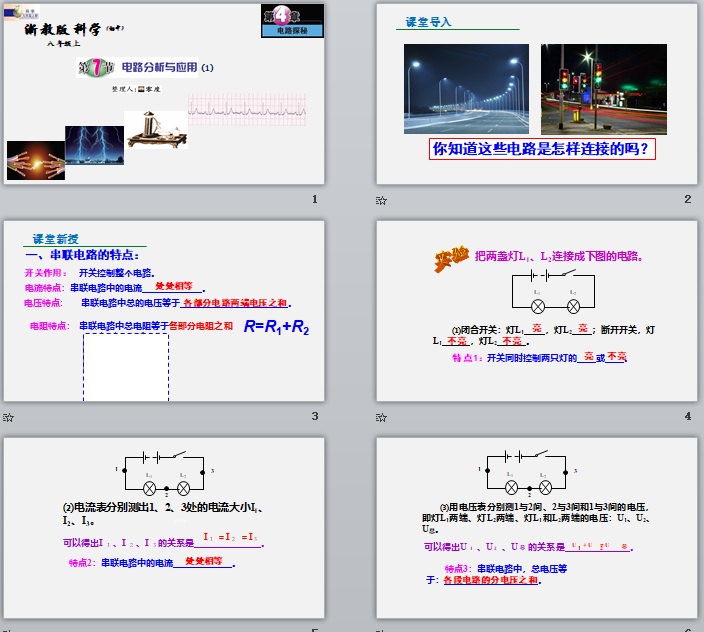Click animation star icon under slide 4

(381, 417)
